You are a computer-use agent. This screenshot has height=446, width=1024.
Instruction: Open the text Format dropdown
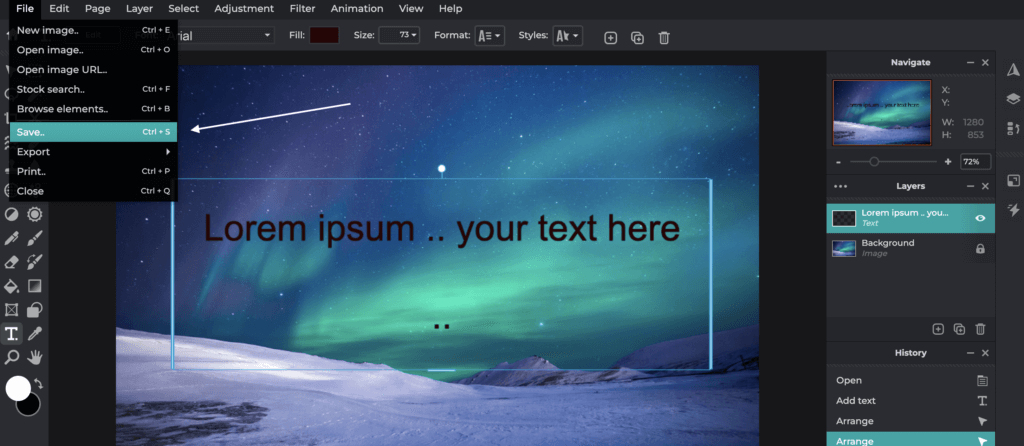pyautogui.click(x=490, y=36)
